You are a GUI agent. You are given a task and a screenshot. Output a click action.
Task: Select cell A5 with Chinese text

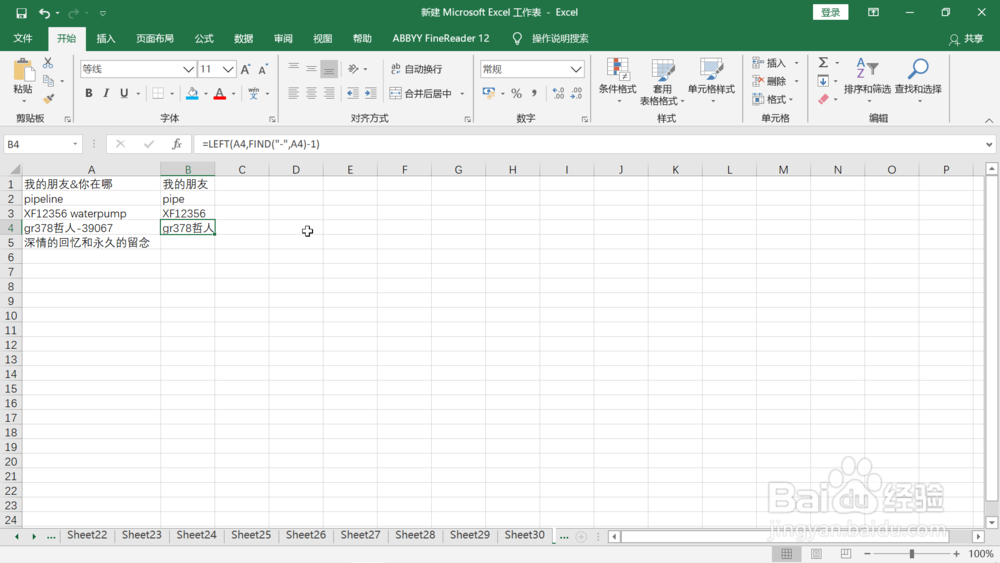pyautogui.click(x=91, y=243)
